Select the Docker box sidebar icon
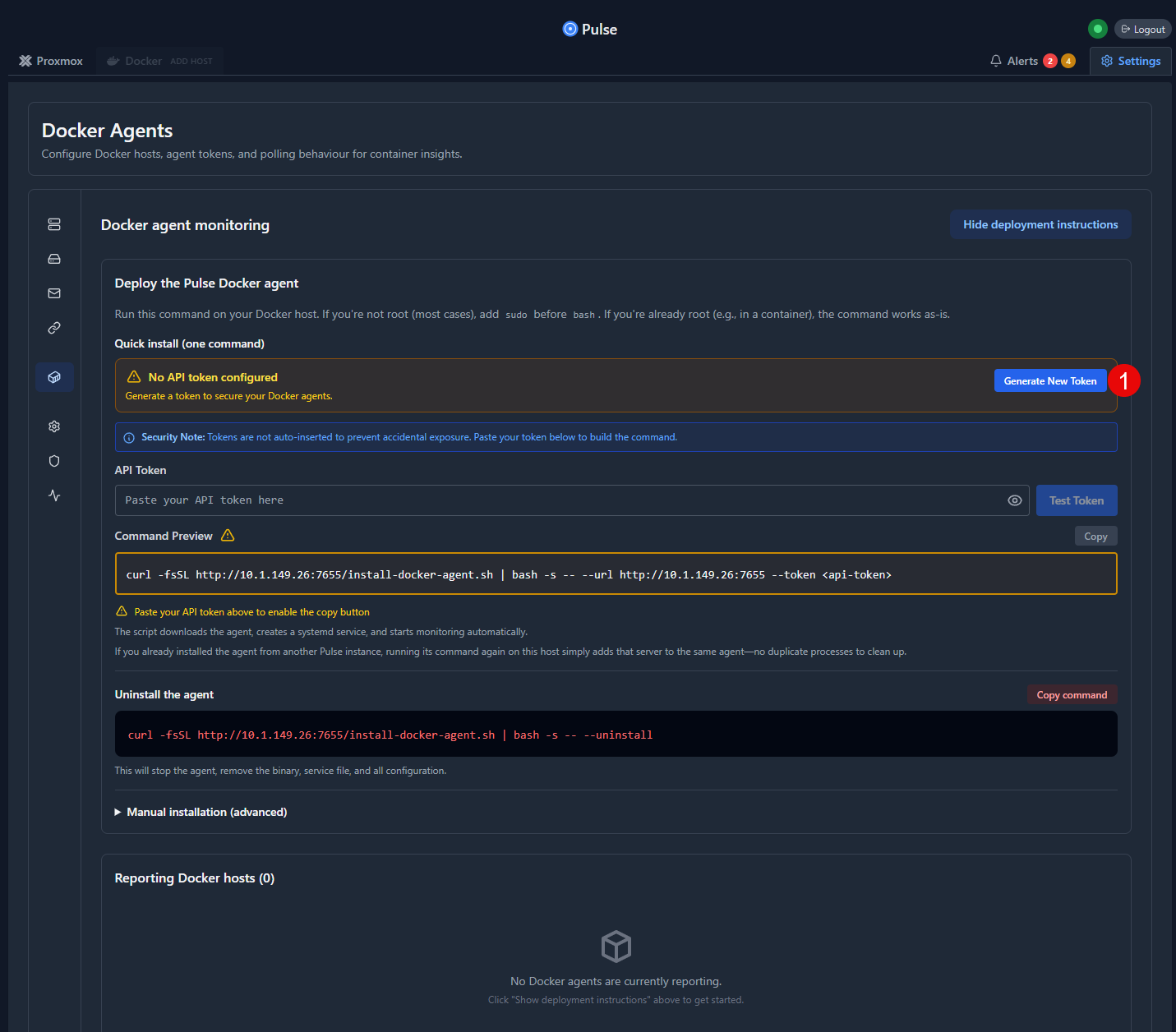Screen dimensions: 1176x1032 (54, 377)
